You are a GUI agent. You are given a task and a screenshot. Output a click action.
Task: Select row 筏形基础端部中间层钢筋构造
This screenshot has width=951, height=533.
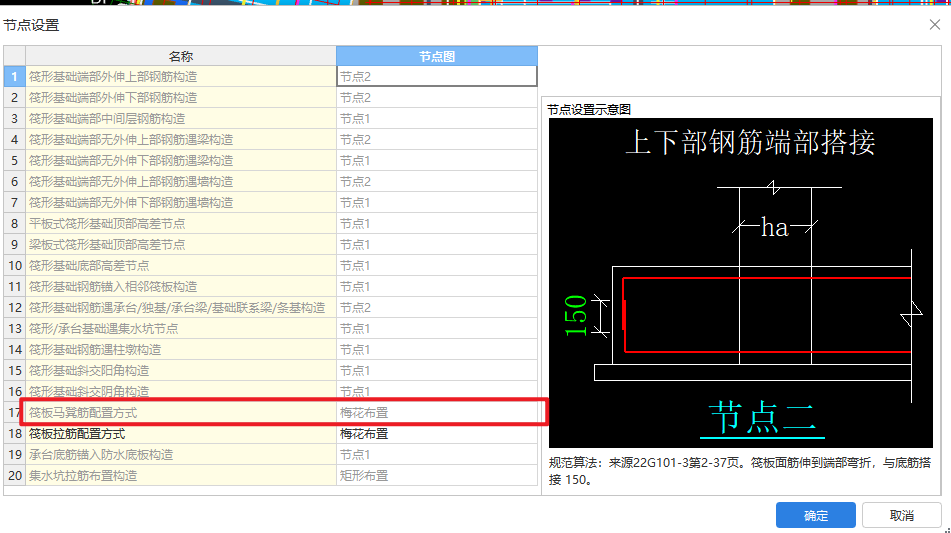click(x=181, y=119)
